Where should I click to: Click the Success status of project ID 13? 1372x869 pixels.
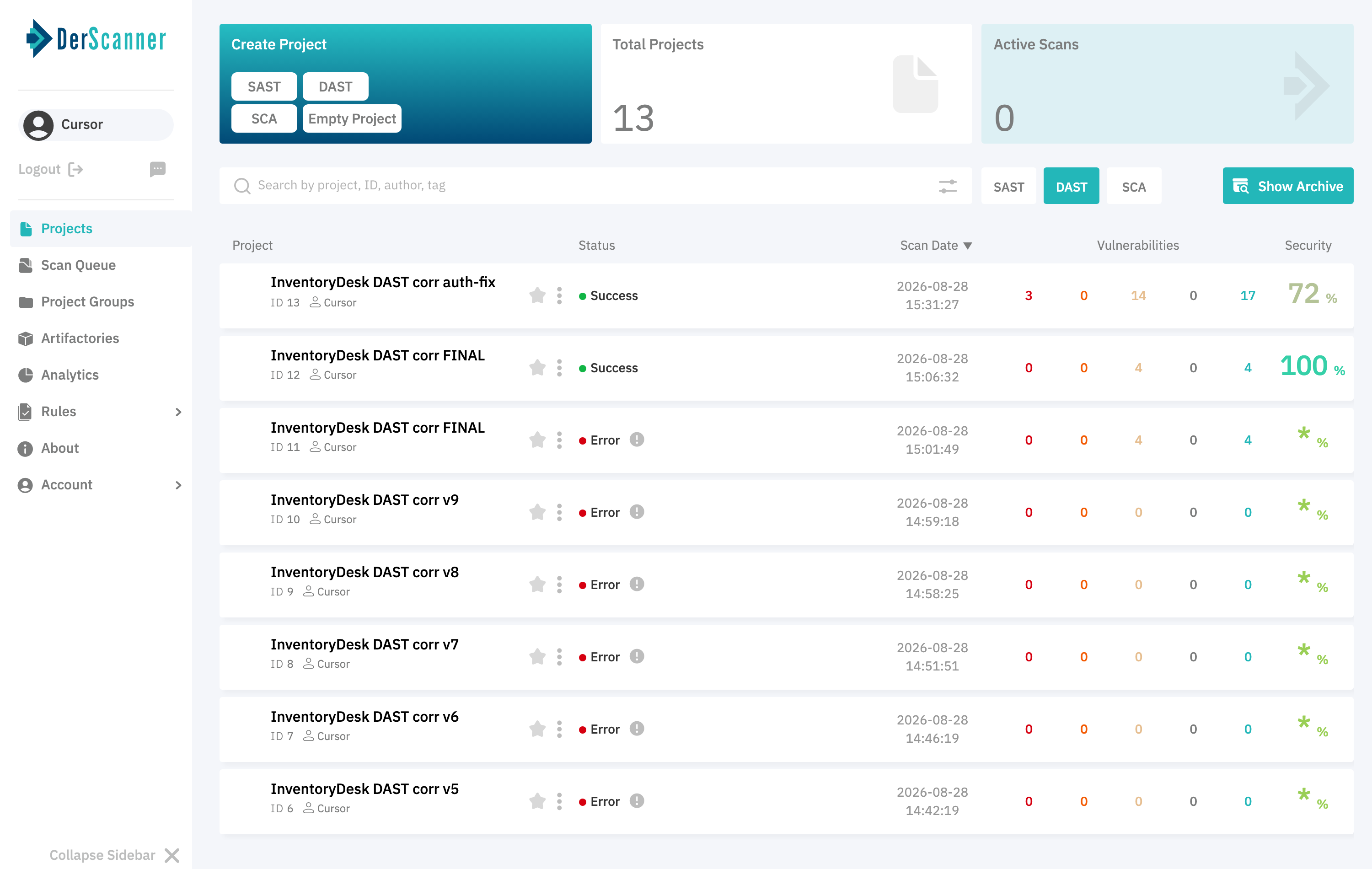(x=608, y=296)
